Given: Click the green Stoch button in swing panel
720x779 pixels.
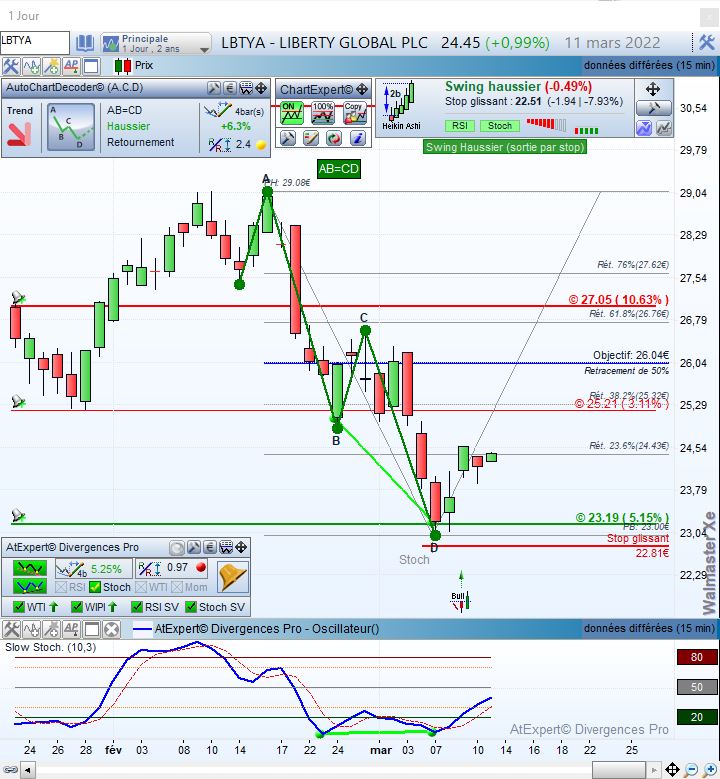Looking at the screenshot, I should [500, 126].
